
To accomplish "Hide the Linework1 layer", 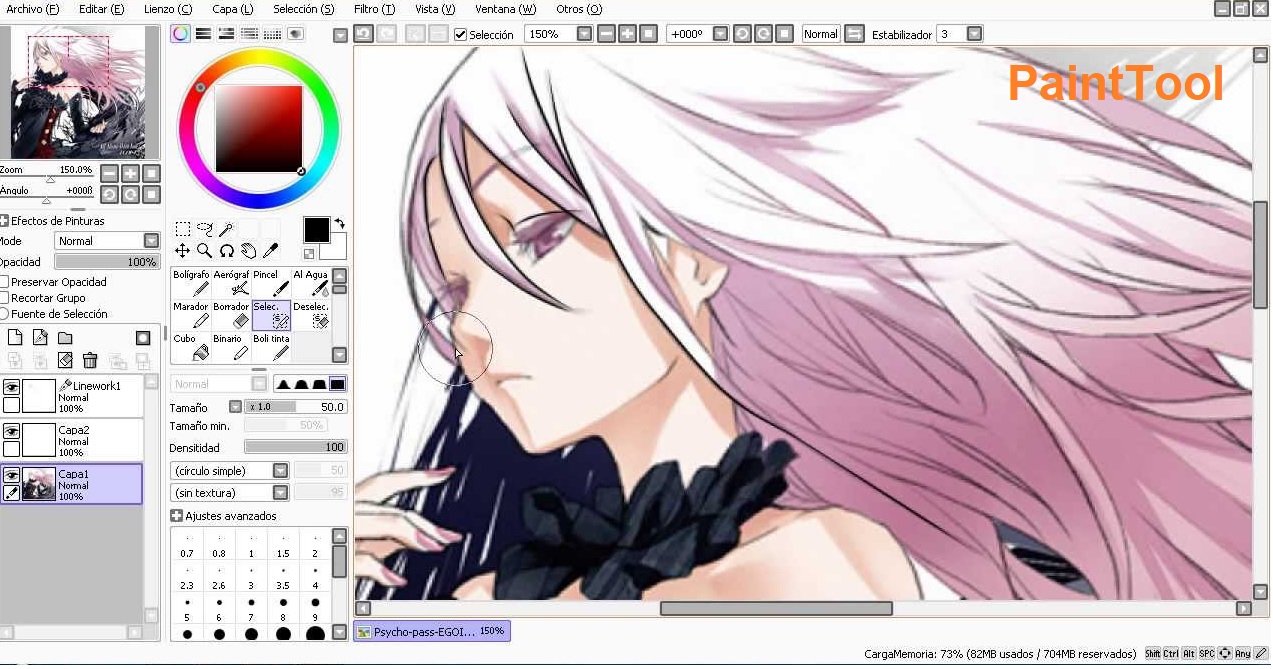I will point(11,387).
